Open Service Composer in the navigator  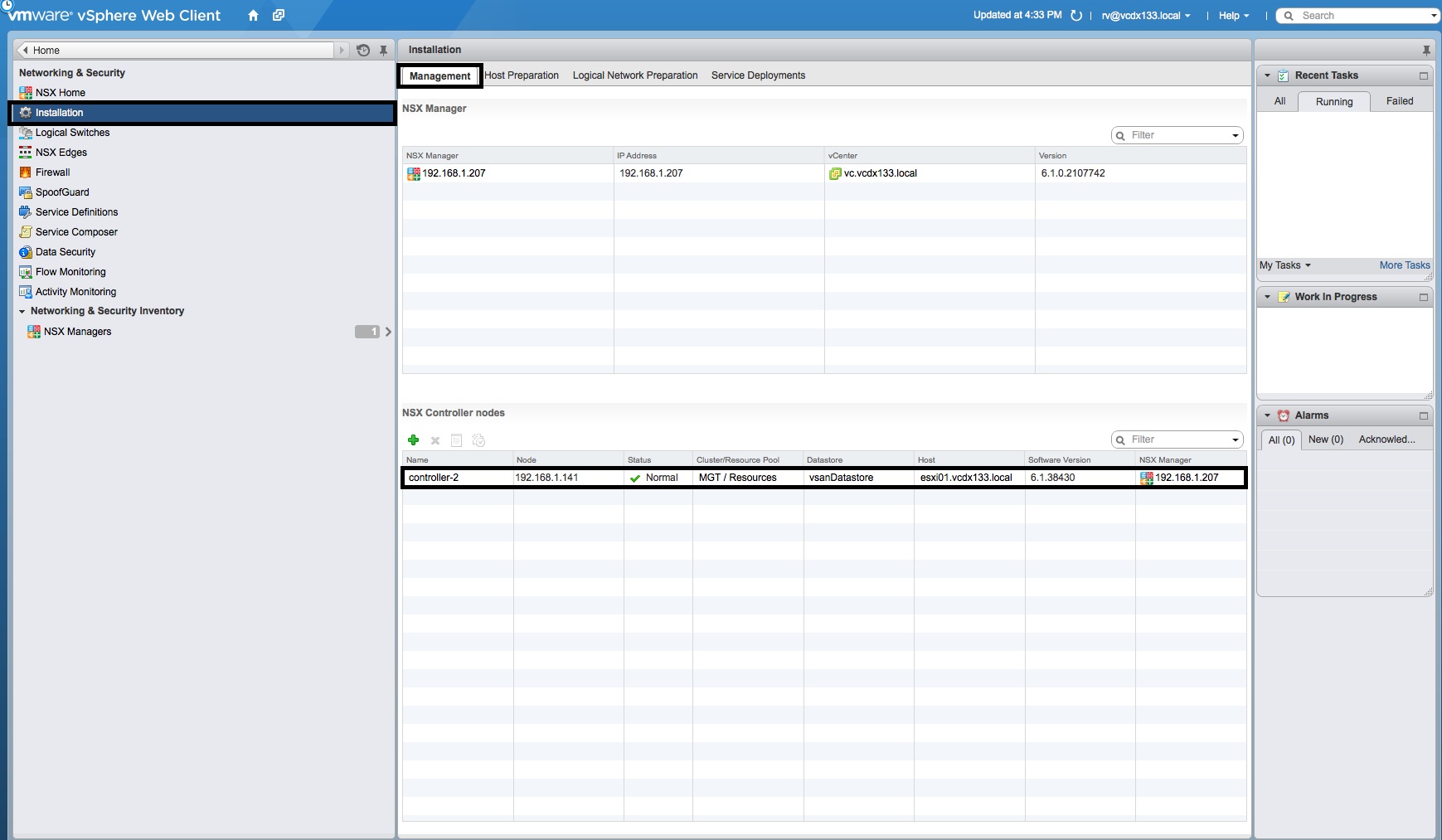(x=76, y=231)
